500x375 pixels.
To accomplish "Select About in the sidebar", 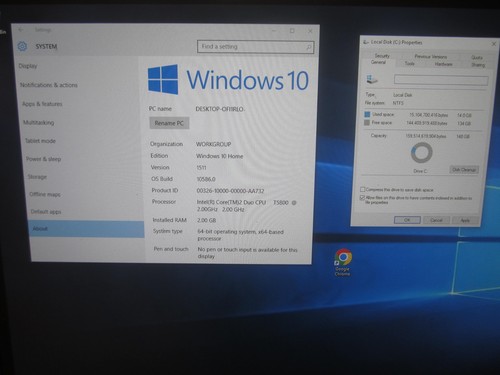I will (x=87, y=229).
